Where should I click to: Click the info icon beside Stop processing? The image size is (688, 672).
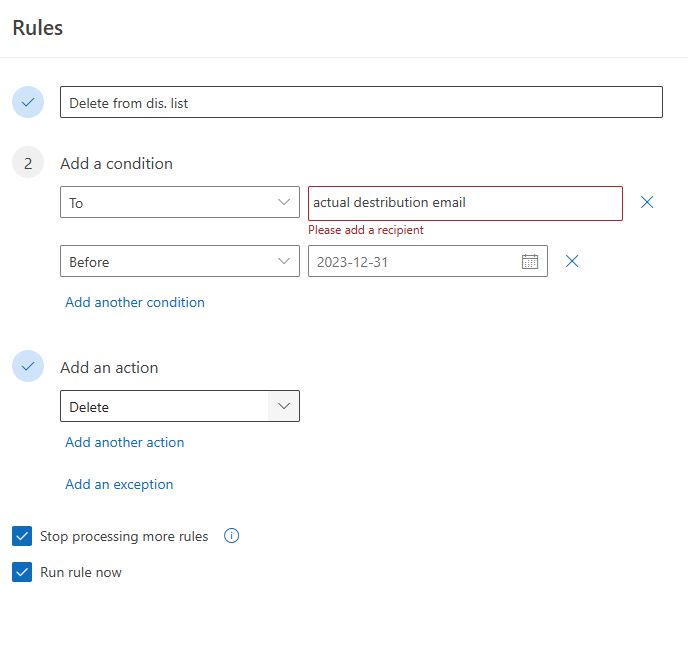click(231, 536)
